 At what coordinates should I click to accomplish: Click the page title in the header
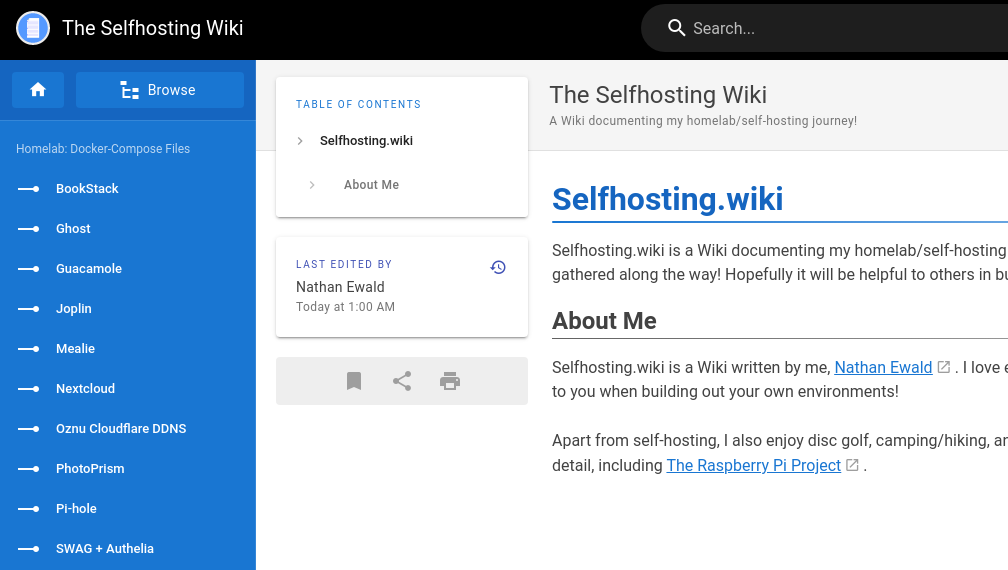(658, 94)
